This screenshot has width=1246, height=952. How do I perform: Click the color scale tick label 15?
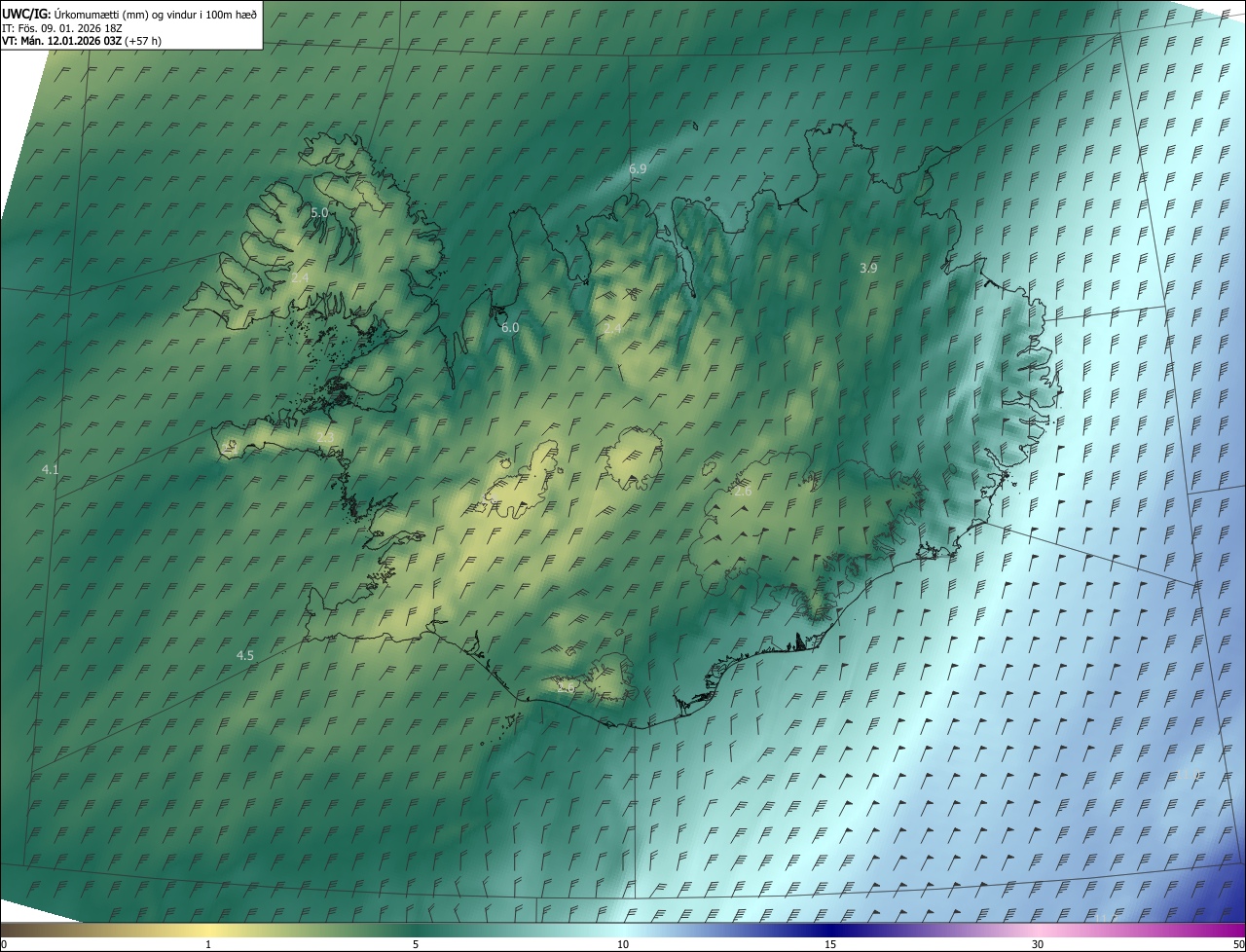point(830,944)
